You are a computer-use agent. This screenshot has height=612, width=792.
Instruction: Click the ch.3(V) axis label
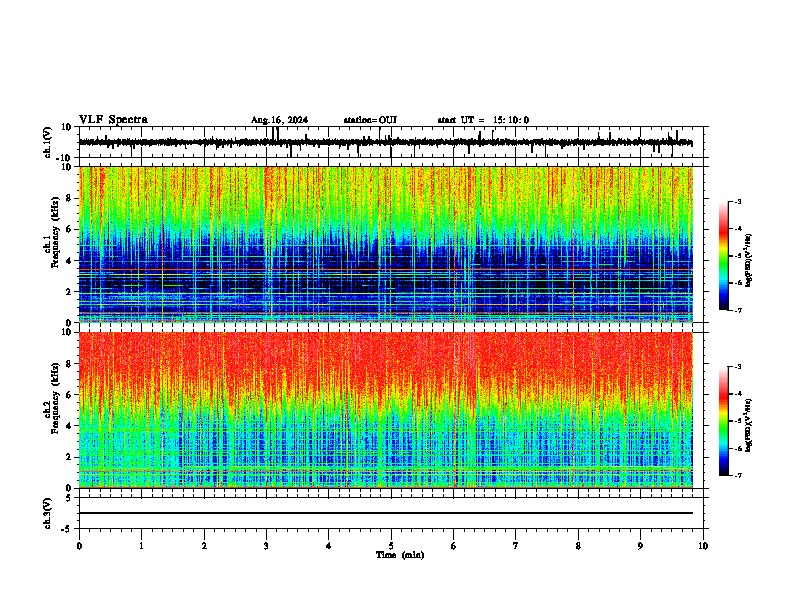point(48,513)
